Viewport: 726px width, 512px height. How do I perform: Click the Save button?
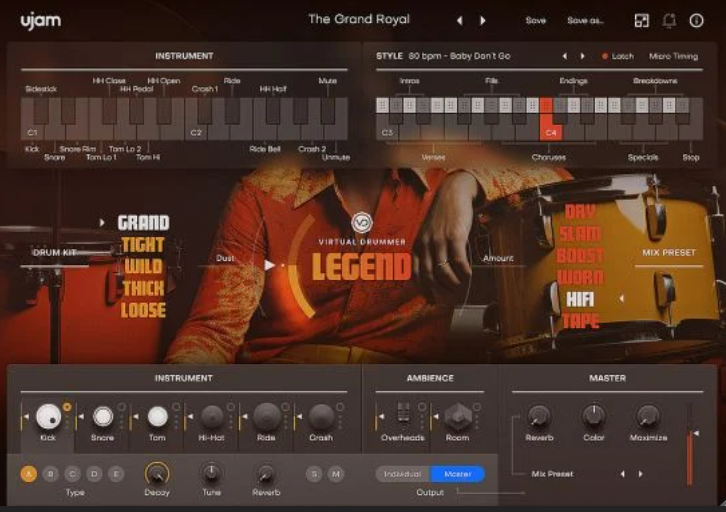pos(536,20)
